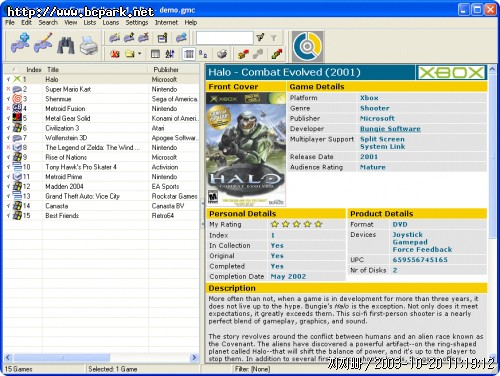Click the checkmark status of Civilization 3
Screen dimensions: 500x376
tap(8, 128)
